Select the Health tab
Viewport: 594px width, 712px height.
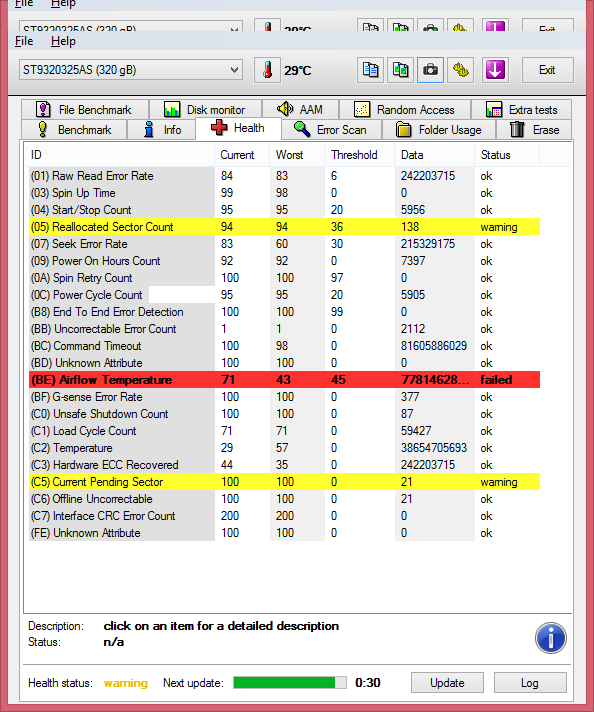pos(238,129)
